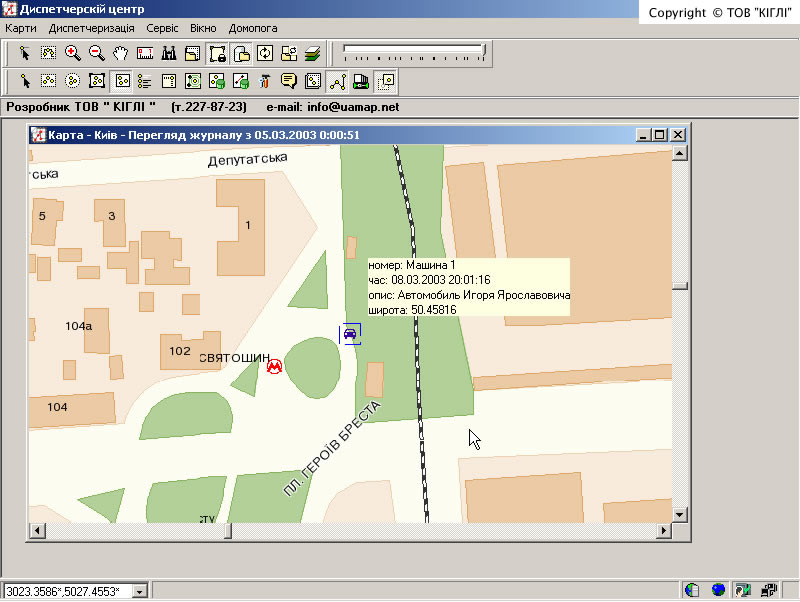Viewport: 800px width, 602px height.
Task: Open the map layers stack icon
Action: 312,53
